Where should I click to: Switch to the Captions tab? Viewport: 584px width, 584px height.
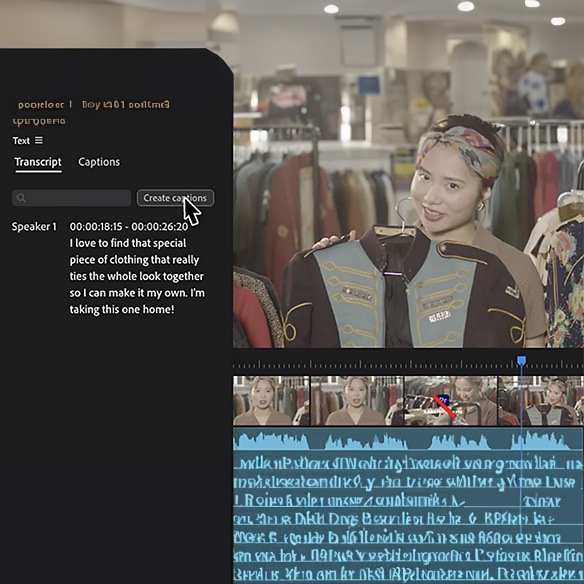tap(99, 162)
